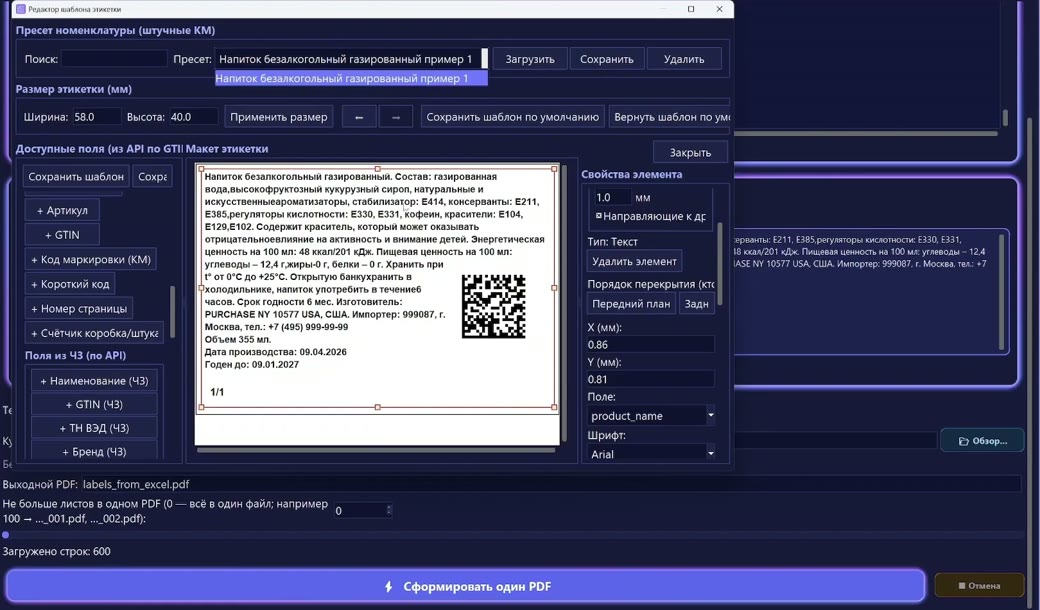Click the left arrow undo button
Image resolution: width=1040 pixels, height=610 pixels.
(x=359, y=117)
